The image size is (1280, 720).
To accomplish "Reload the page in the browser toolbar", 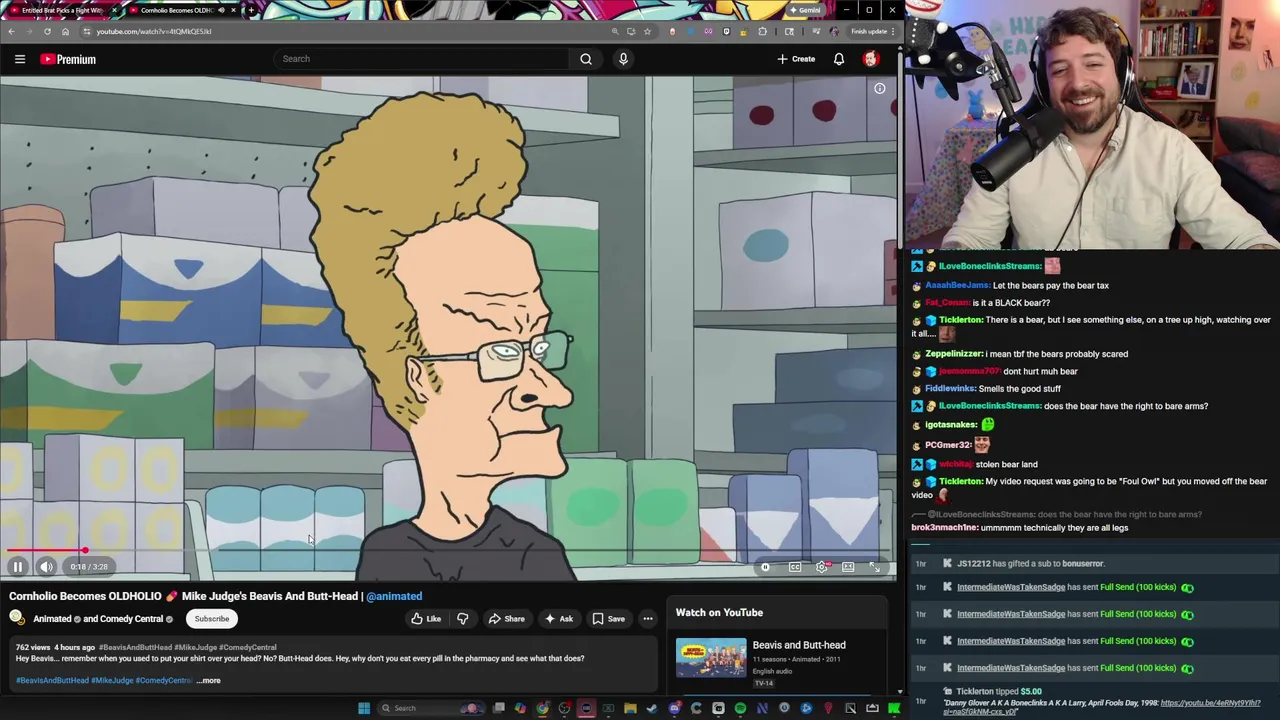I will pos(47,31).
